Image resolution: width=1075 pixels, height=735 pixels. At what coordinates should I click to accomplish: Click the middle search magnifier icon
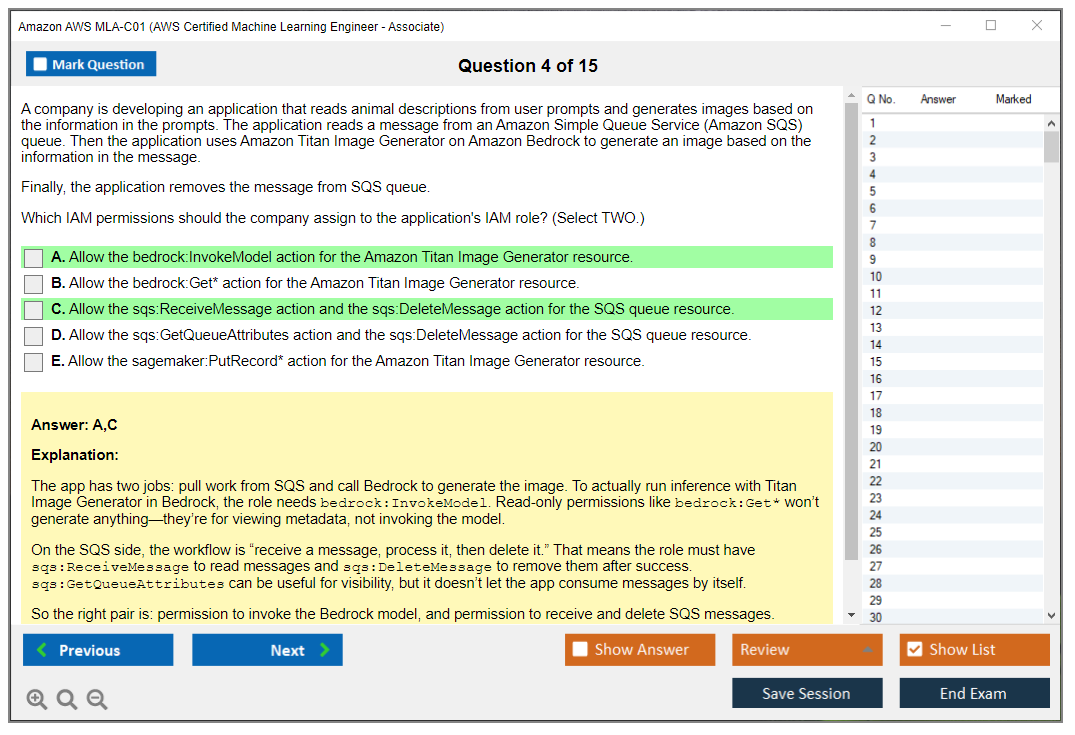(66, 699)
